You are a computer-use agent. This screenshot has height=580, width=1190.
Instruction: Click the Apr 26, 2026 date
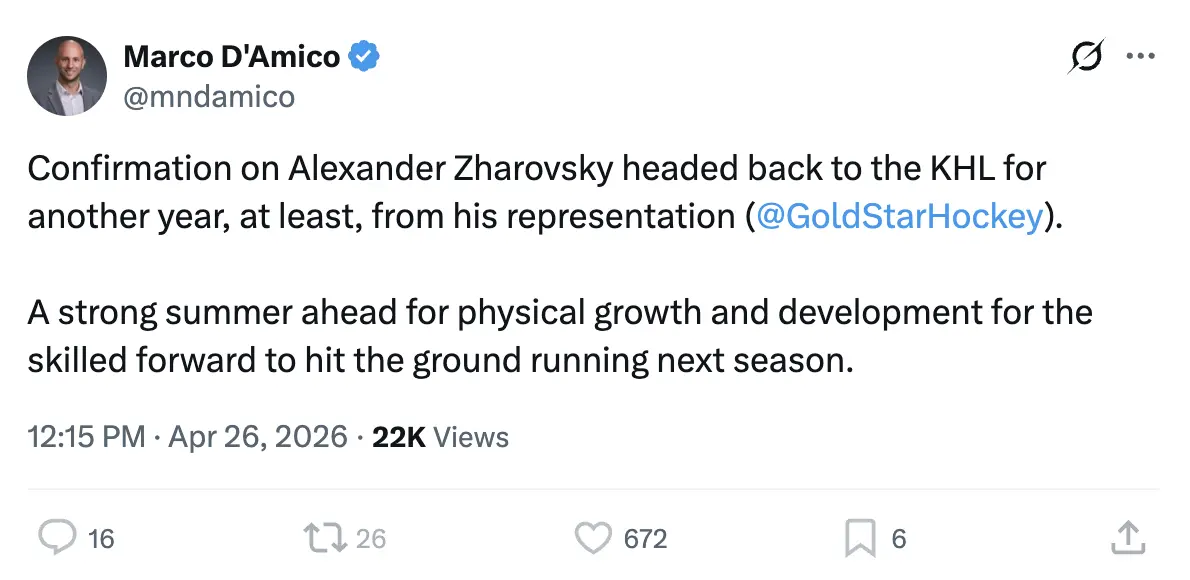point(258,437)
